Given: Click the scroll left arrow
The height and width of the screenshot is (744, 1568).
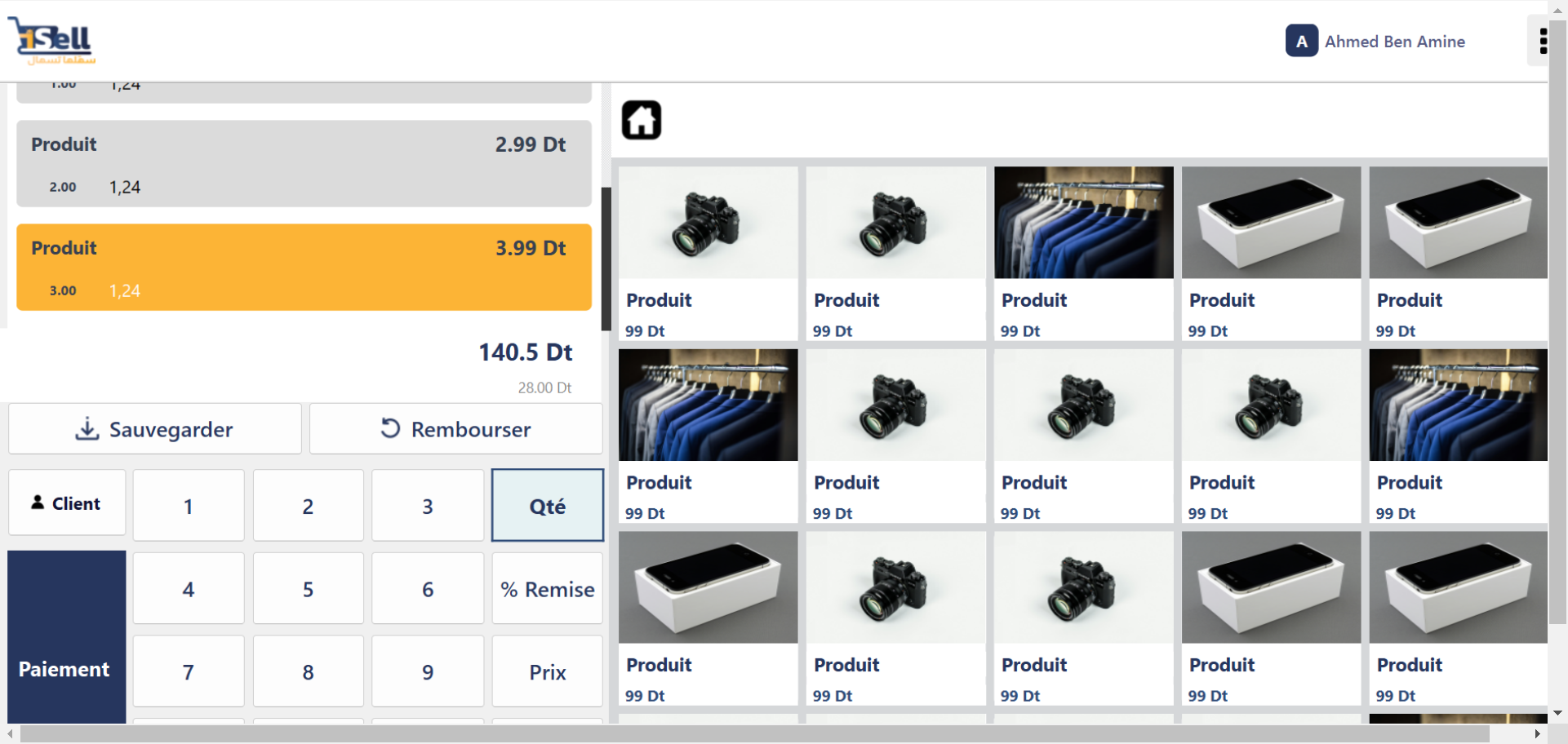Looking at the screenshot, I should tap(10, 734).
